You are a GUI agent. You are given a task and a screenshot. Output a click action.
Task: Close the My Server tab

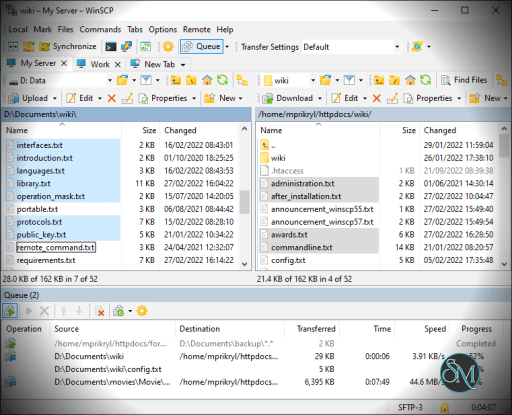click(x=64, y=63)
